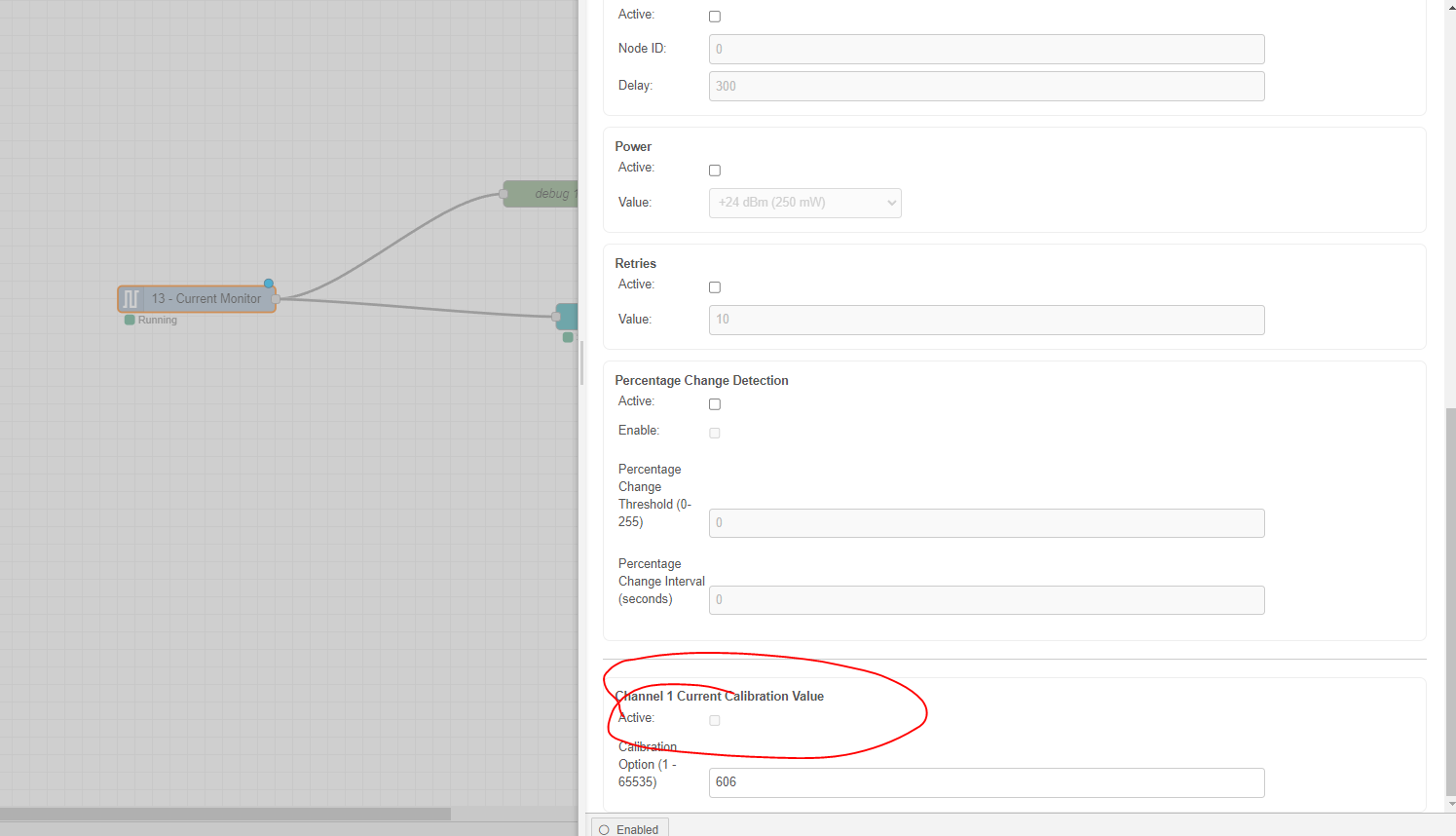
Task: Check Active under Percentage Change Detection
Action: pos(715,404)
